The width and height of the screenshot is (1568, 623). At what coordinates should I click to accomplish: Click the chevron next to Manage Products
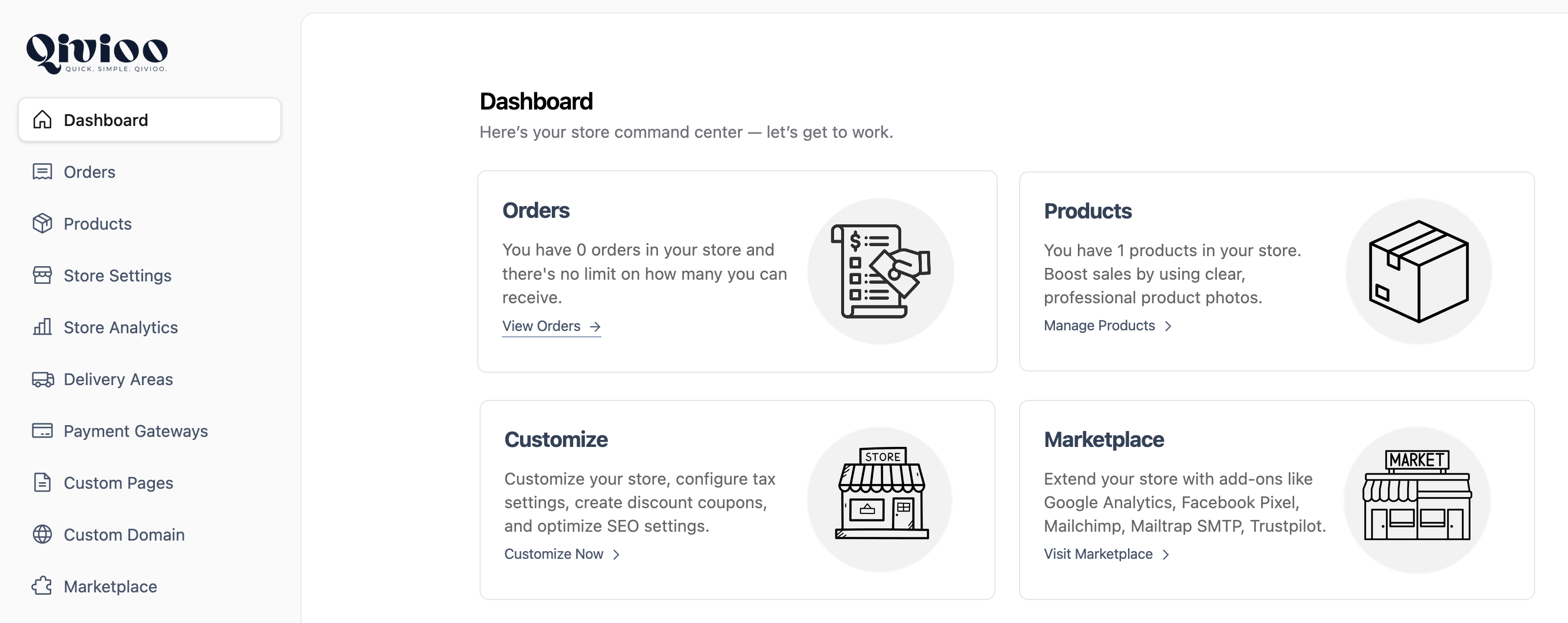coord(1169,326)
